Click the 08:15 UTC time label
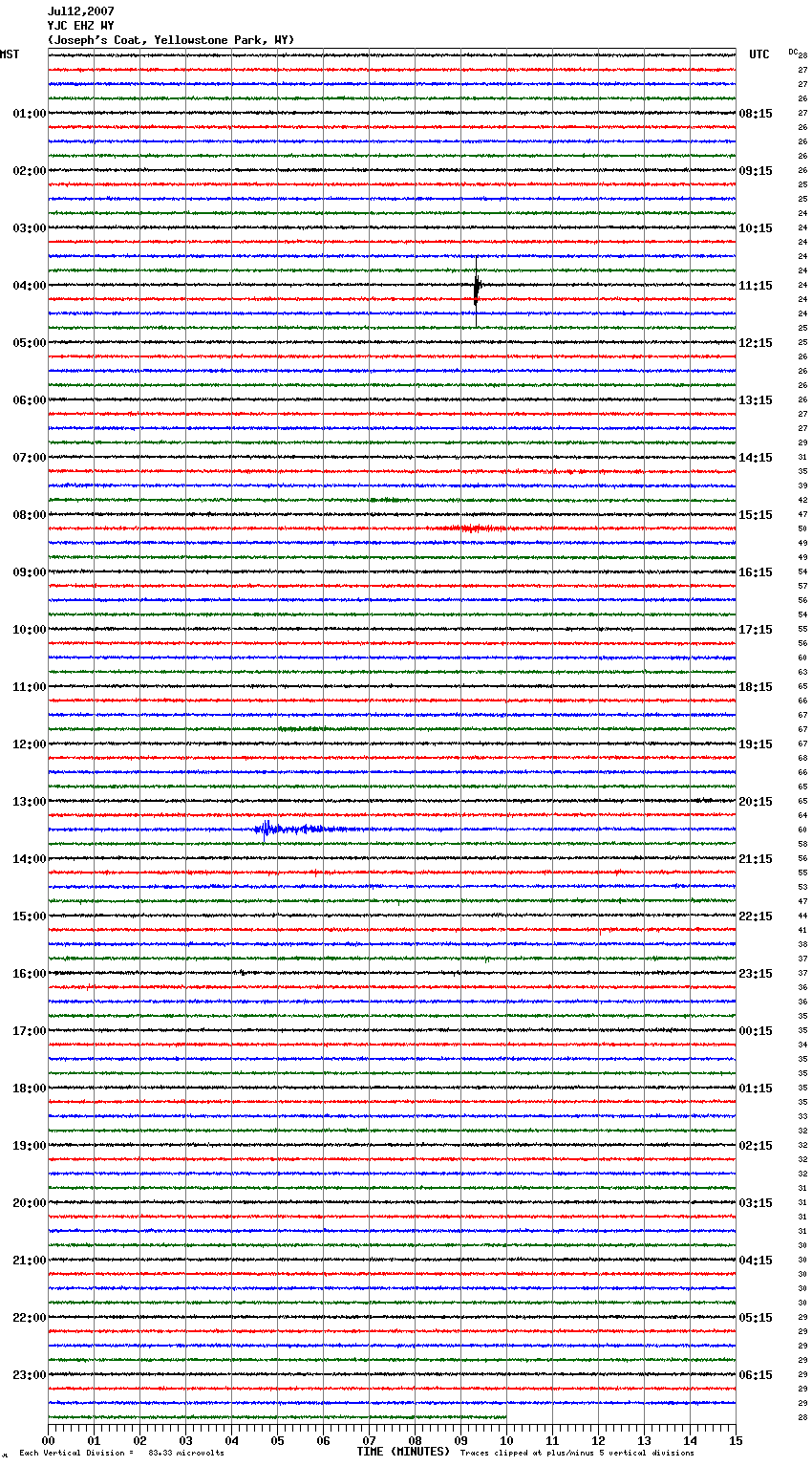812x1466 pixels. (756, 114)
